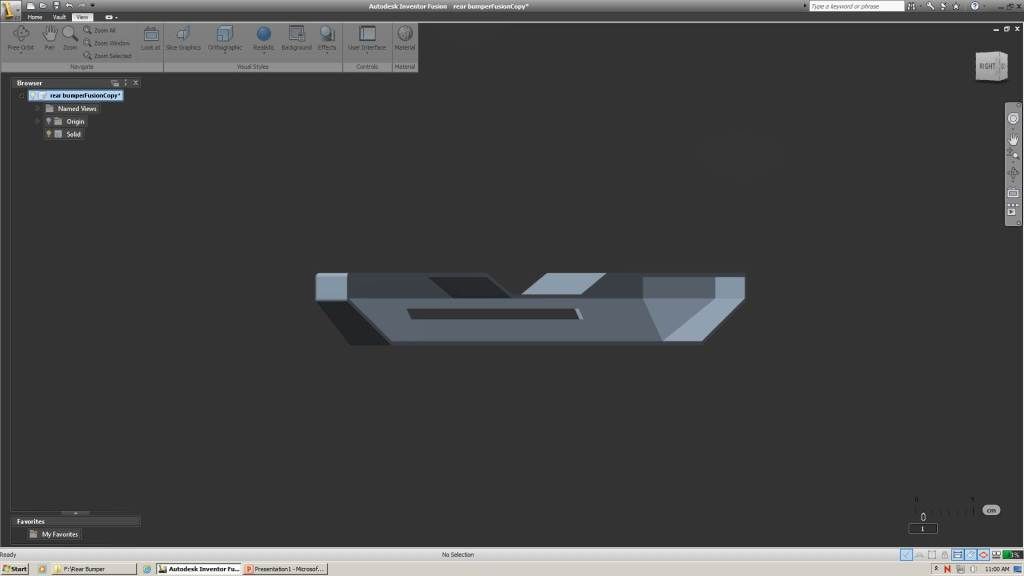Click Zoom Selected in Navigate panel
The width and height of the screenshot is (1024, 576).
coord(108,56)
